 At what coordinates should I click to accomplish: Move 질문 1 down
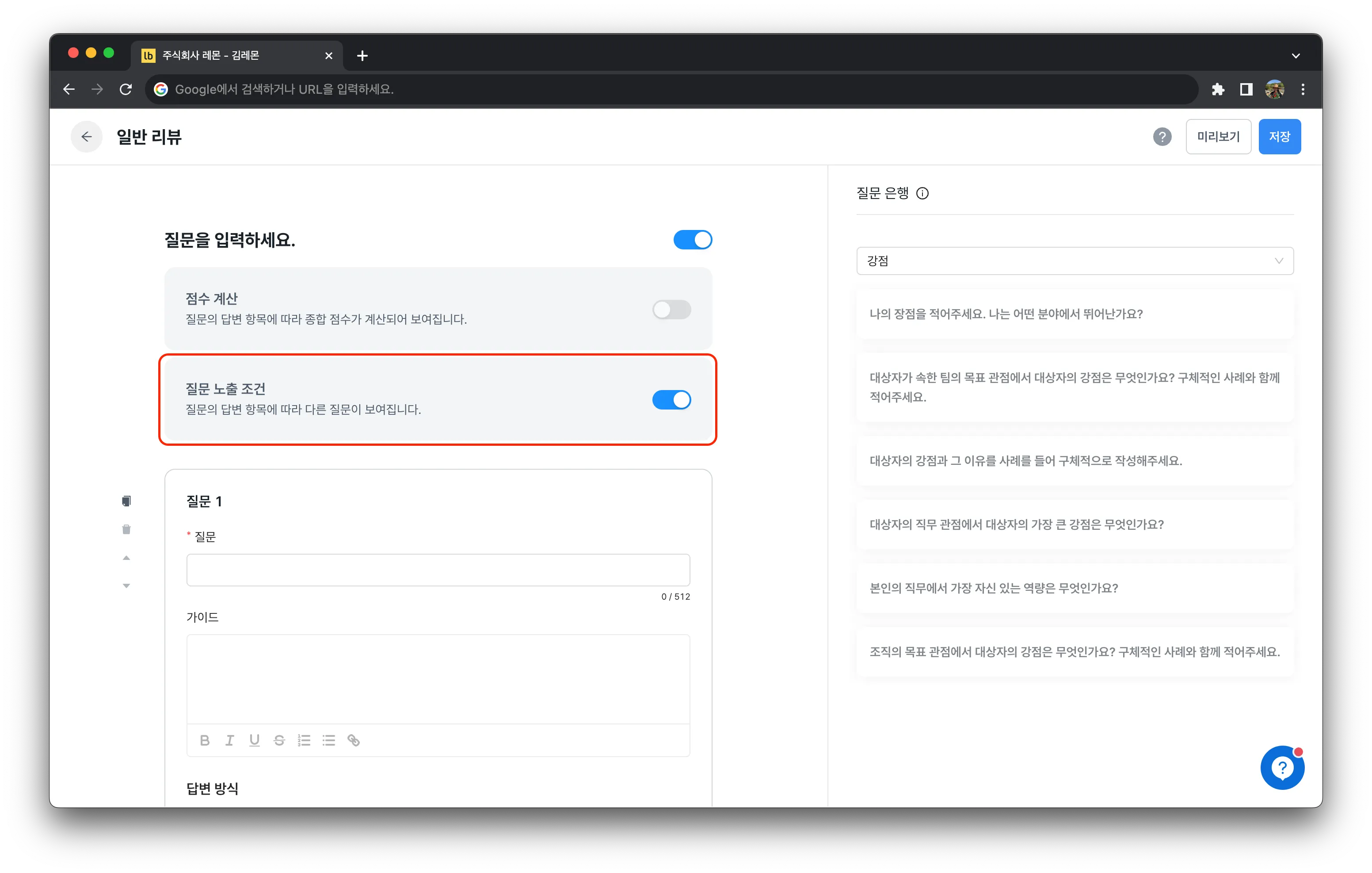point(126,586)
